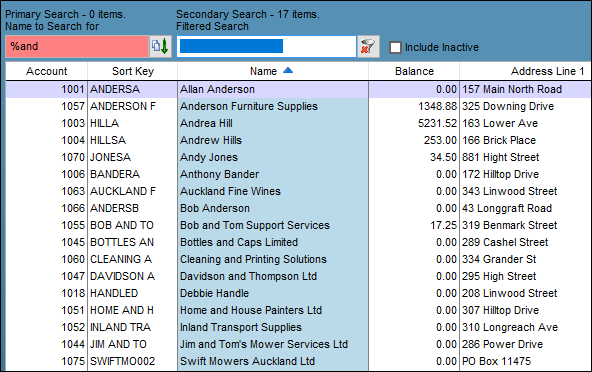Click the address 310 Longreach Ave
592x372 pixels.
[x=510, y=327]
